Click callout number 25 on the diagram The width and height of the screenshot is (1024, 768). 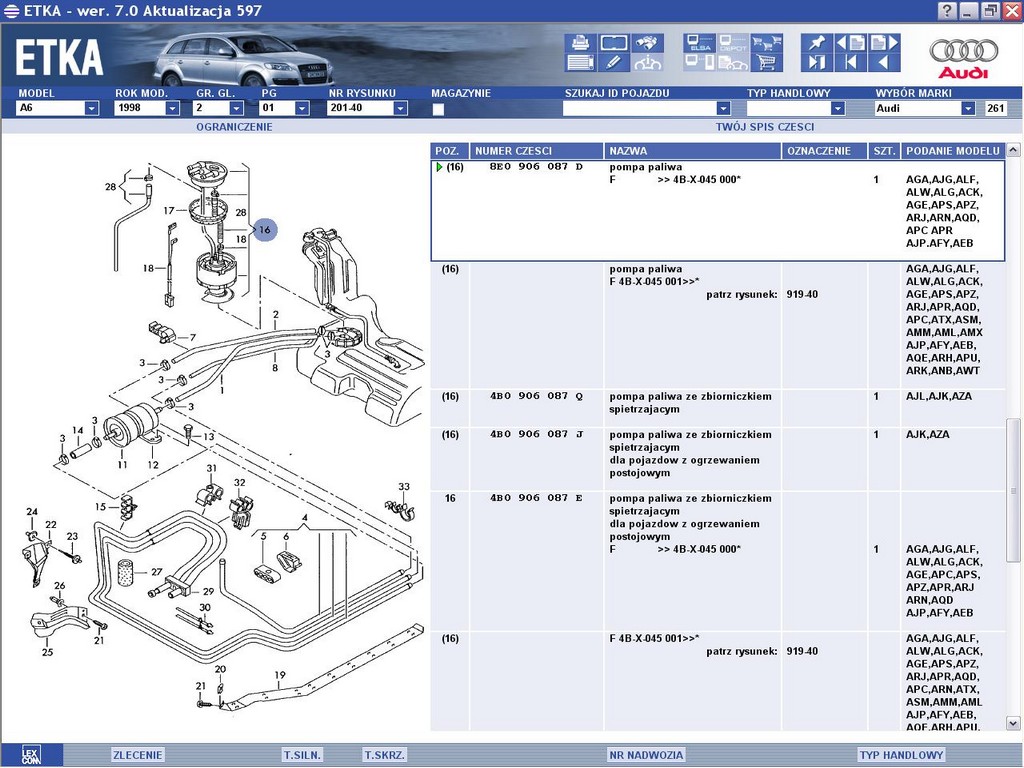click(48, 652)
